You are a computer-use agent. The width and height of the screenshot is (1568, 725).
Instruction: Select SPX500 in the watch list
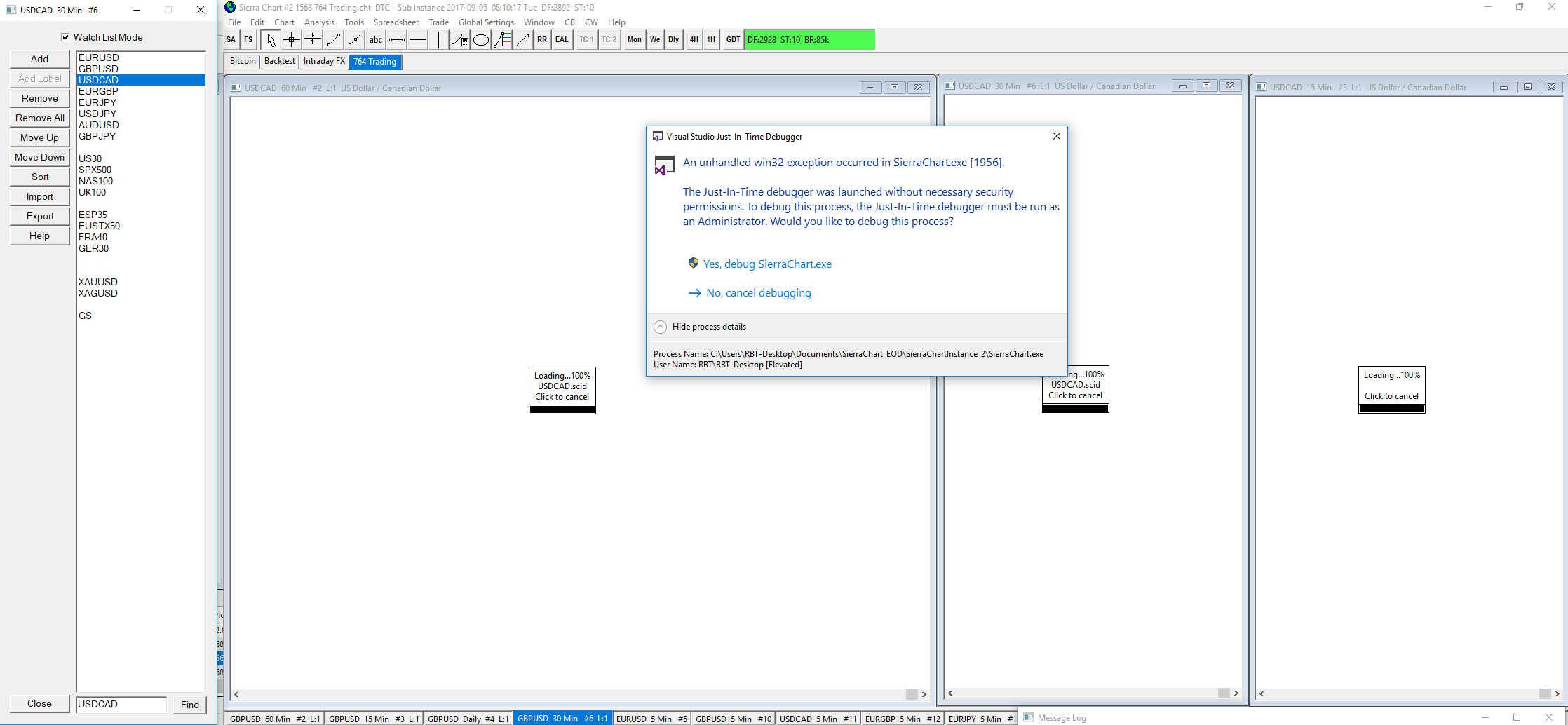click(141, 170)
